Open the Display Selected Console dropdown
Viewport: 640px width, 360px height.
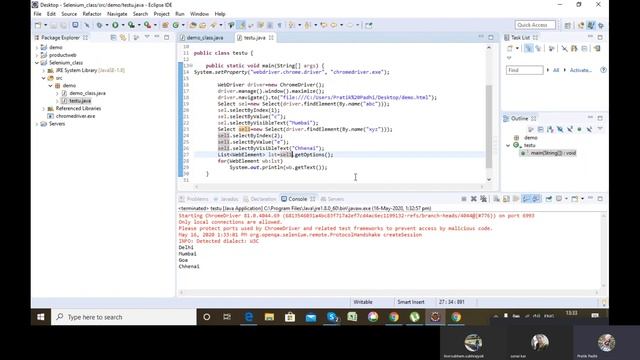pyautogui.click(x=566, y=199)
